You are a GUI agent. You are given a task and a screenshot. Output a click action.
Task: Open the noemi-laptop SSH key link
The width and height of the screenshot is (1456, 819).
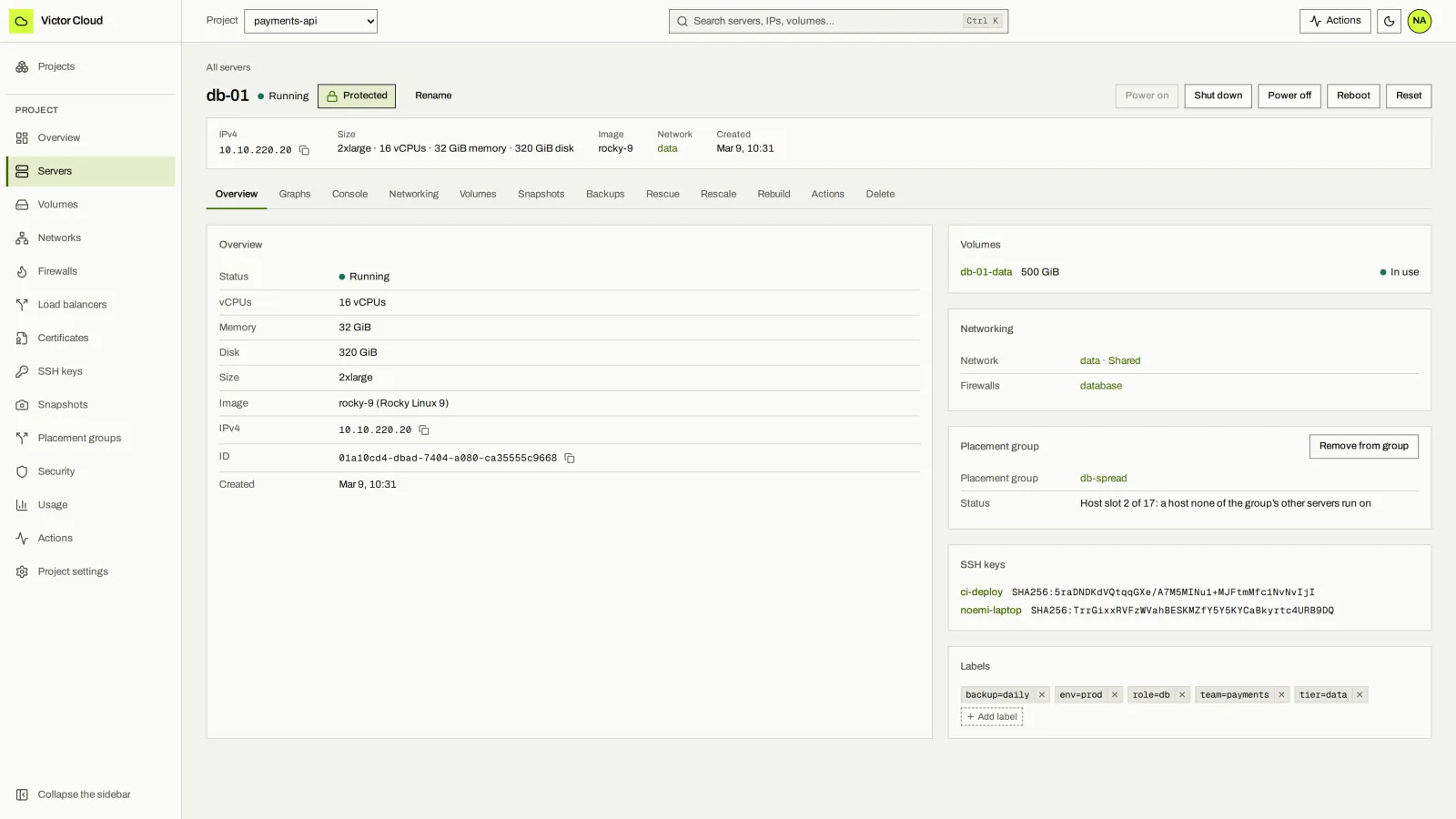click(x=990, y=611)
